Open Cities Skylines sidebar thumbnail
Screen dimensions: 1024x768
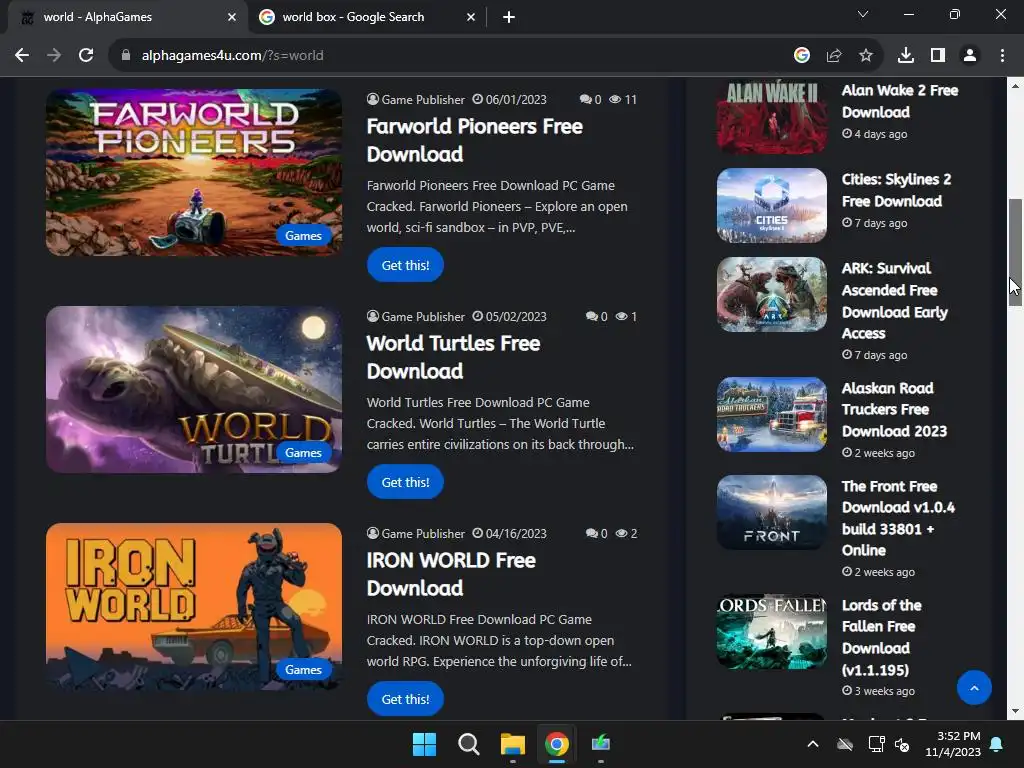(771, 205)
